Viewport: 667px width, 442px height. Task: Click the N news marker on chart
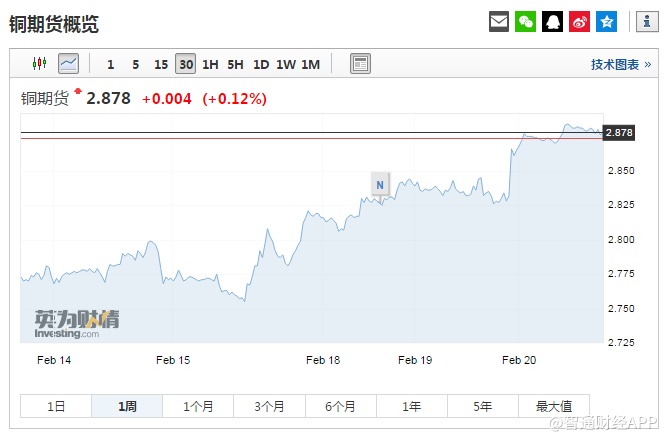380,184
